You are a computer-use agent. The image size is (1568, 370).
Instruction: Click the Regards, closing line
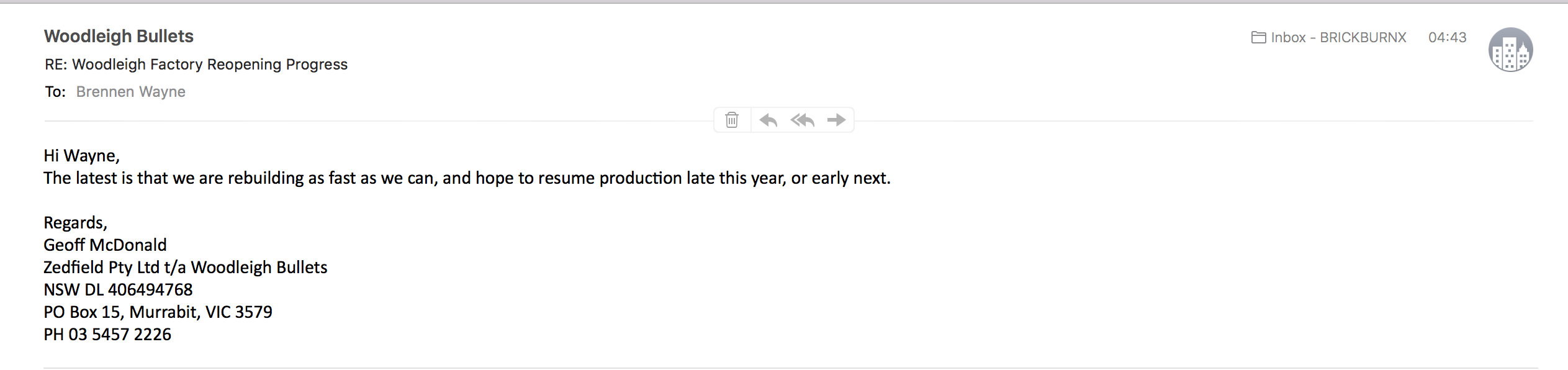(75, 223)
